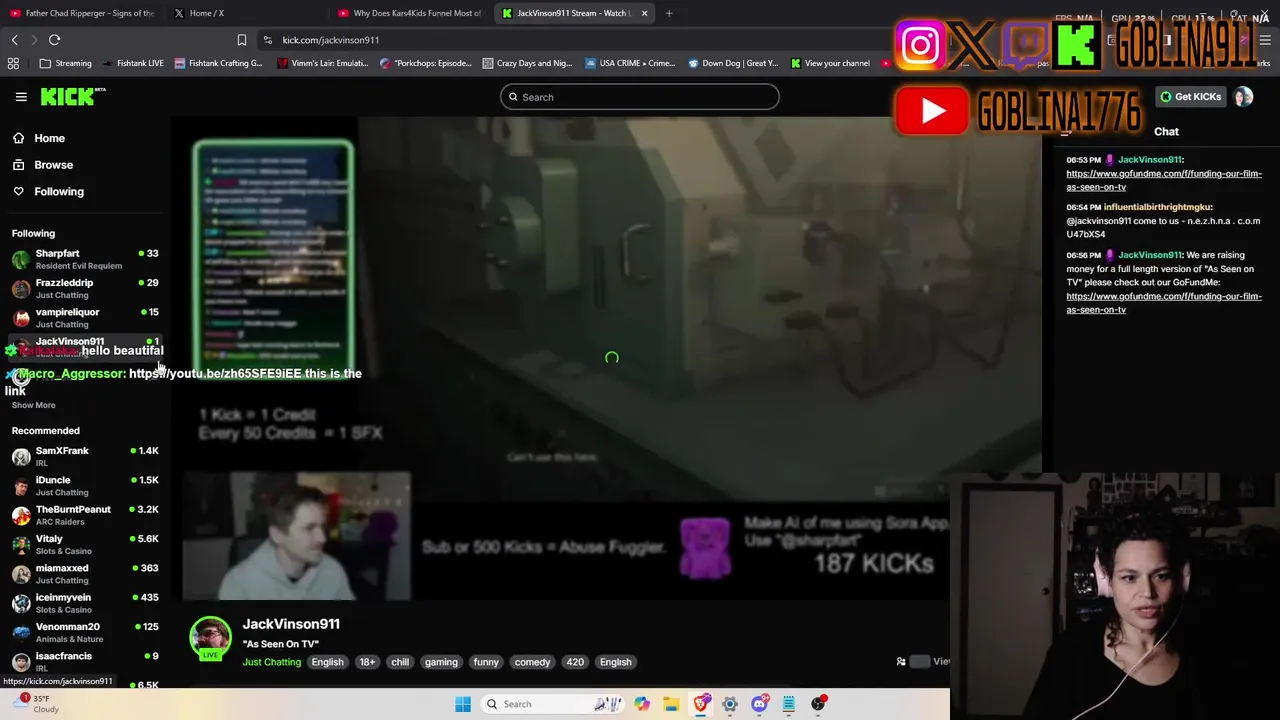Viewport: 1280px width, 720px height.
Task: Collapse the Chat panel arrow
Action: pos(1066,132)
